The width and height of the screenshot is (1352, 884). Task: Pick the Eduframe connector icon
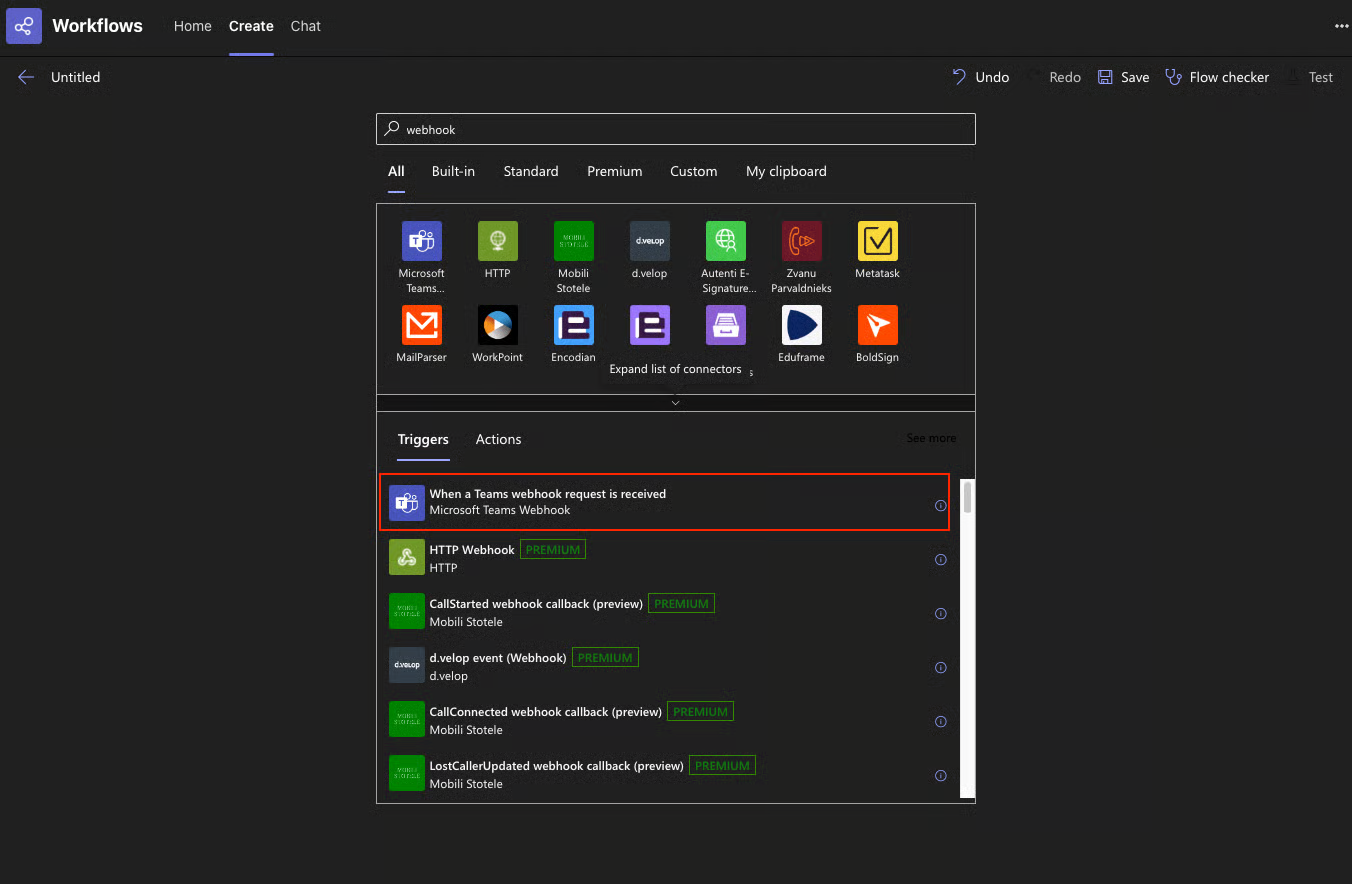tap(801, 325)
